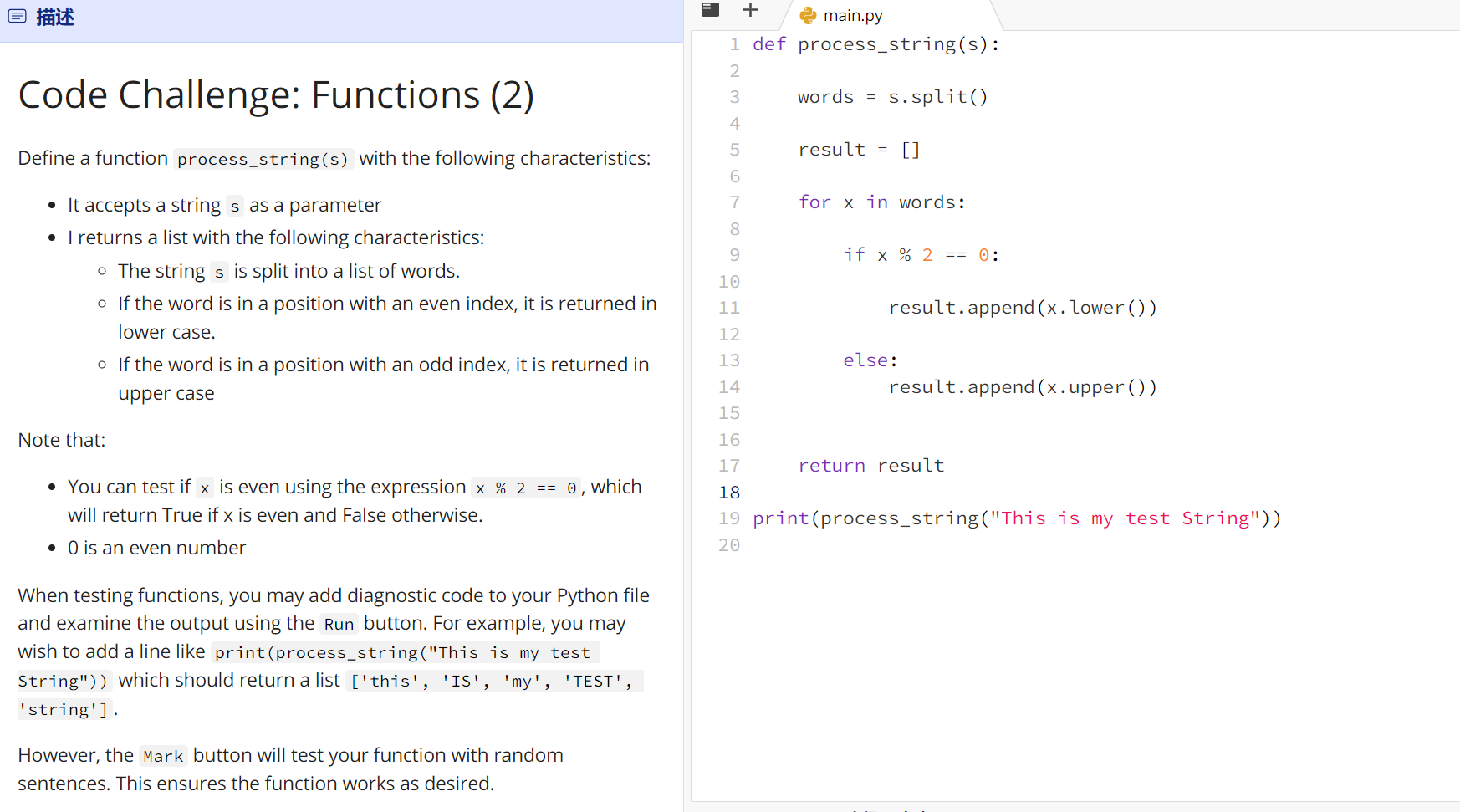Viewport: 1460px width, 812px height.
Task: Add a new file with plus icon
Action: (750, 10)
